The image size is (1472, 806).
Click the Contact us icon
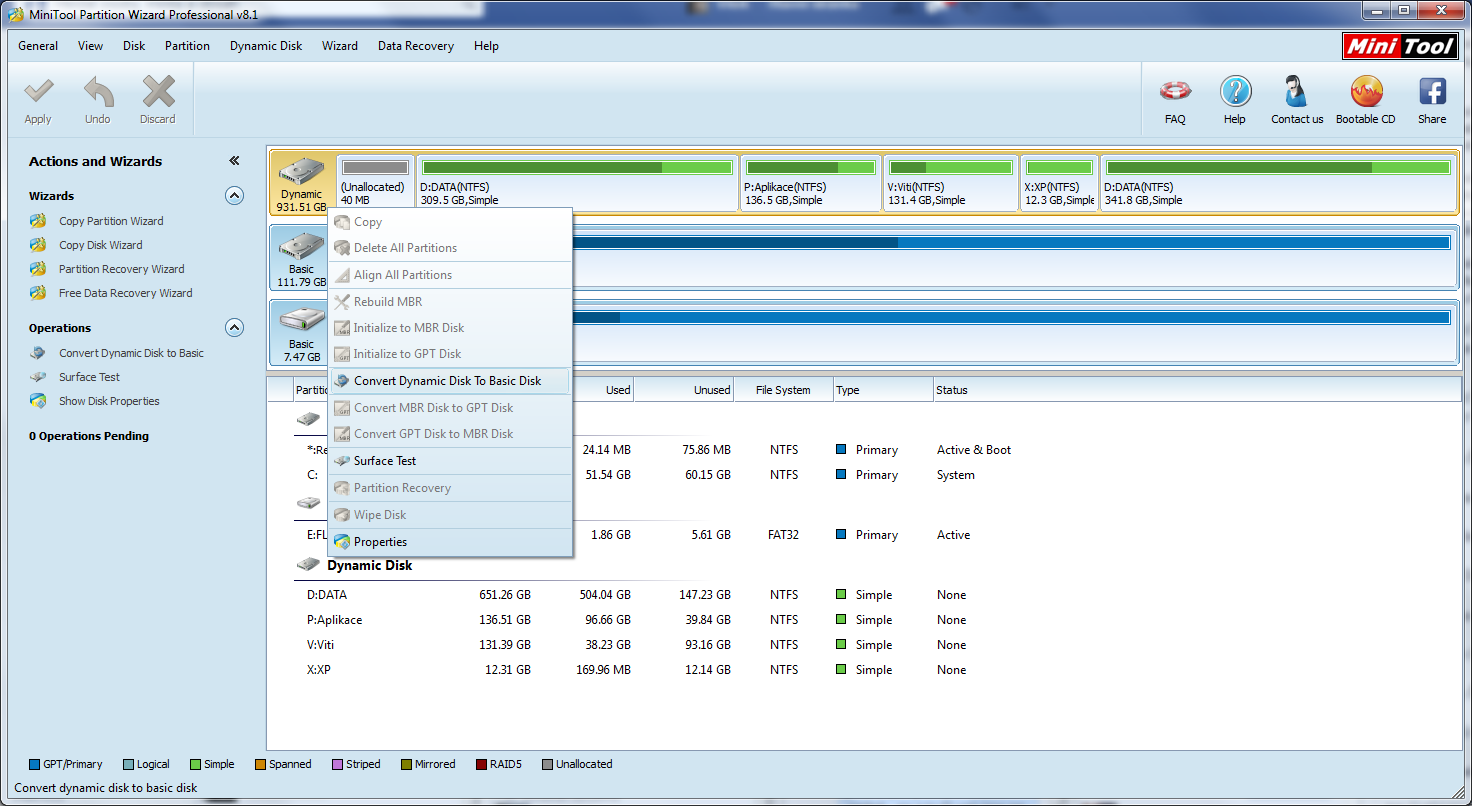tap(1297, 92)
